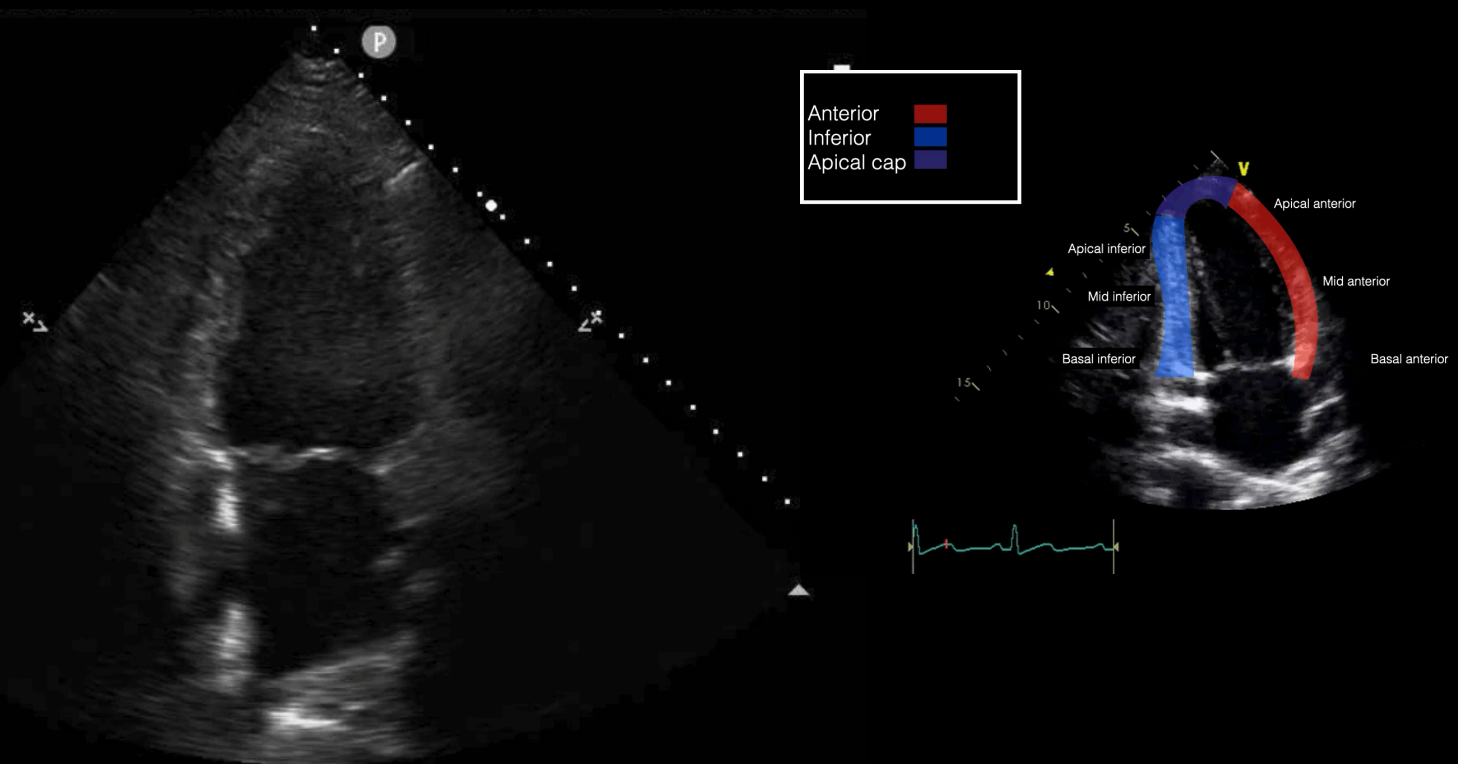Click the 15 cm depth scale label
Screen dimensions: 1458x764
[964, 383]
